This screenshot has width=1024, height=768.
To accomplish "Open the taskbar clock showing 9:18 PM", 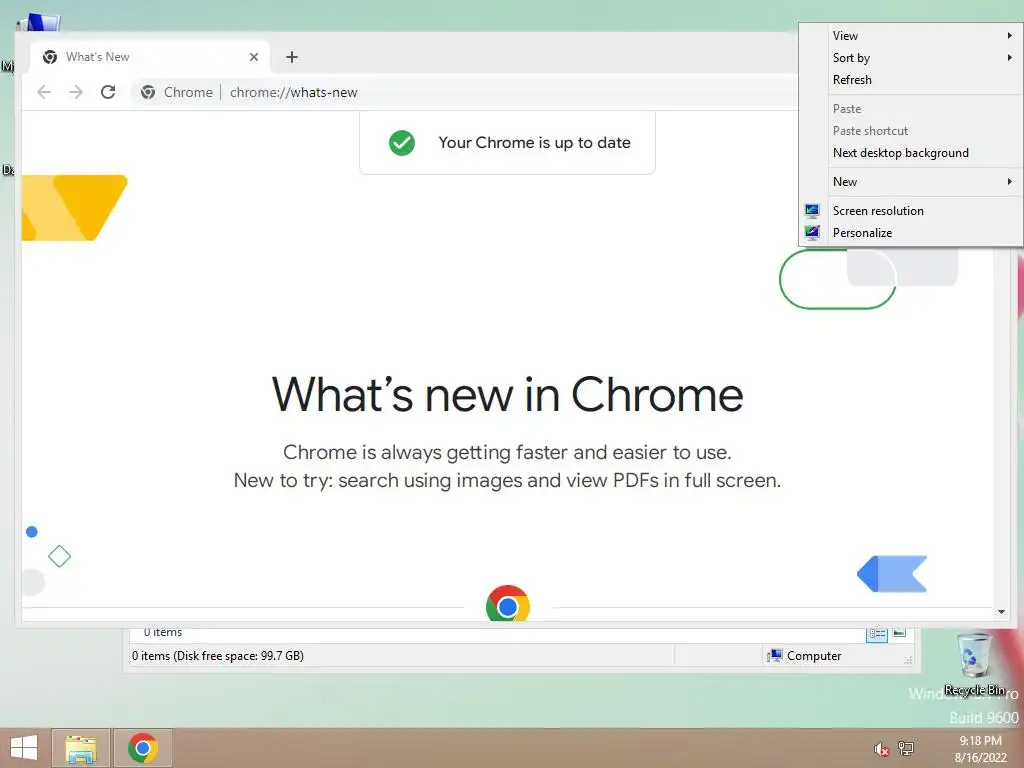I will pyautogui.click(x=980, y=749).
